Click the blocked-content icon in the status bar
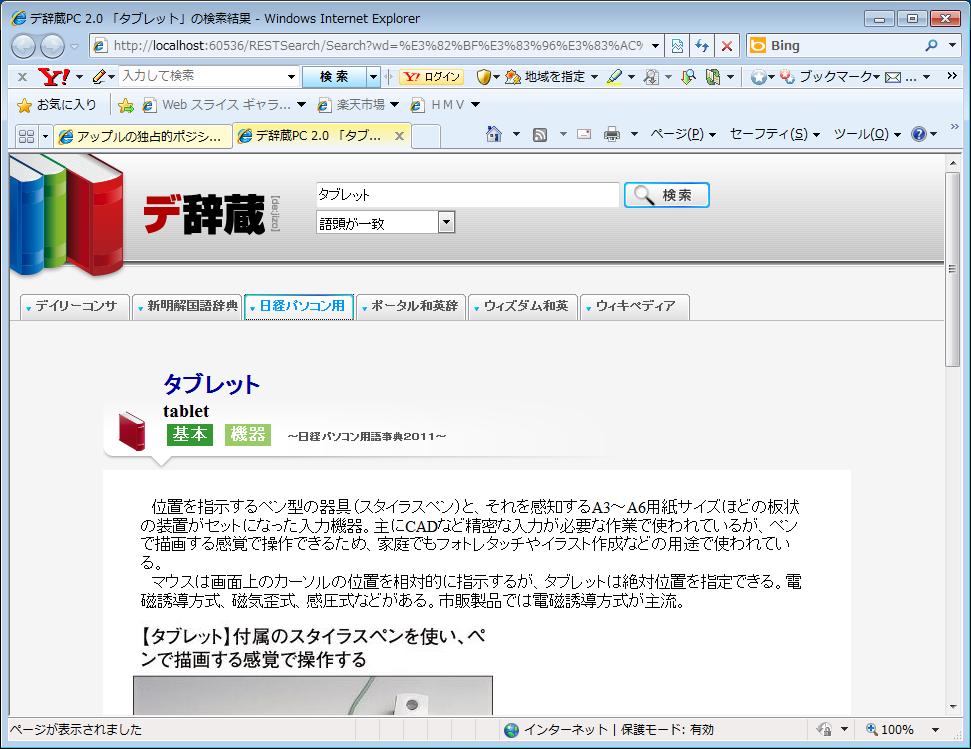The height and width of the screenshot is (749, 971). [824, 729]
